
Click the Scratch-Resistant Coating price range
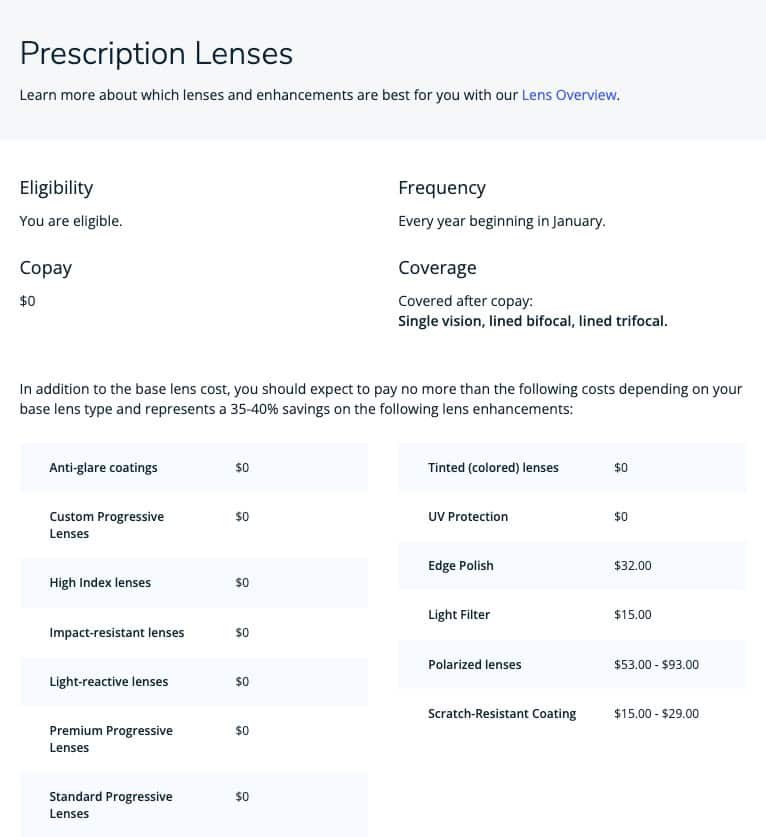click(x=656, y=714)
